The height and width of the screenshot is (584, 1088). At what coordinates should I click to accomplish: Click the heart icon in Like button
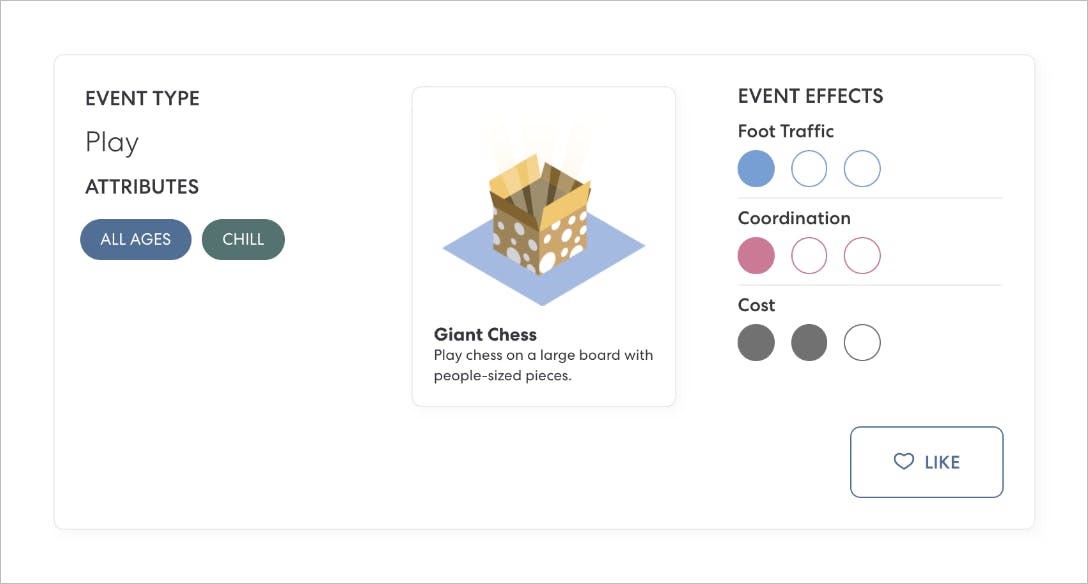point(903,462)
